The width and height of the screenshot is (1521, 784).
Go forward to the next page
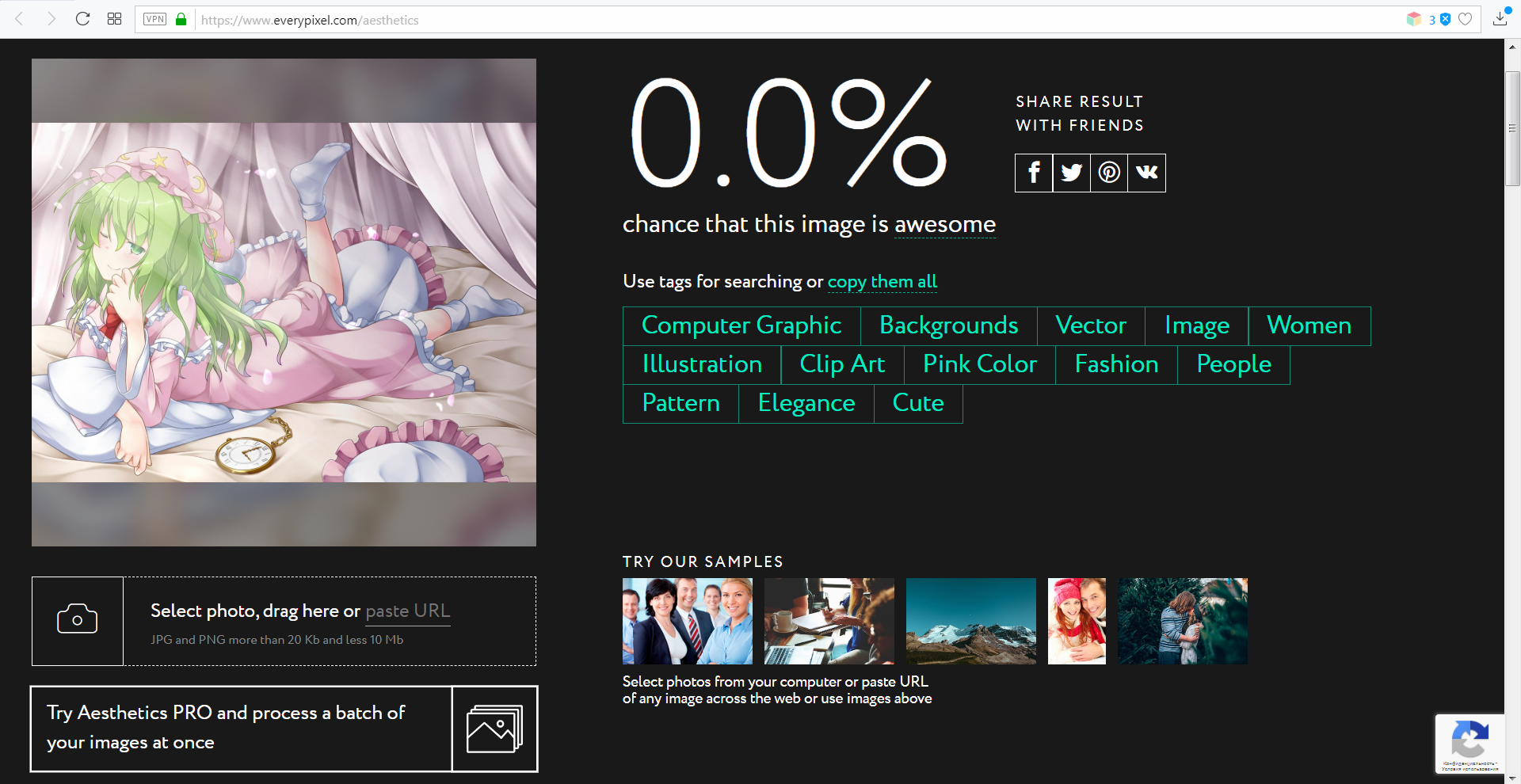[51, 19]
